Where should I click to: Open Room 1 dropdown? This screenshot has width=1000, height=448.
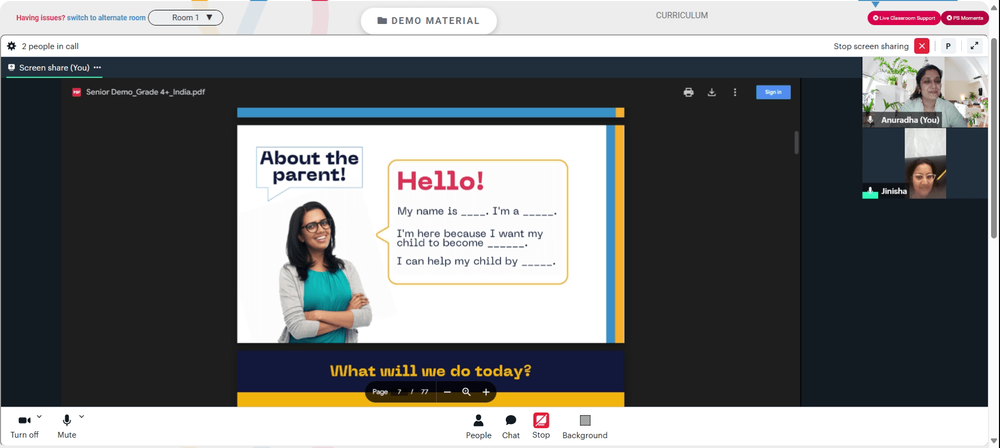click(x=186, y=18)
